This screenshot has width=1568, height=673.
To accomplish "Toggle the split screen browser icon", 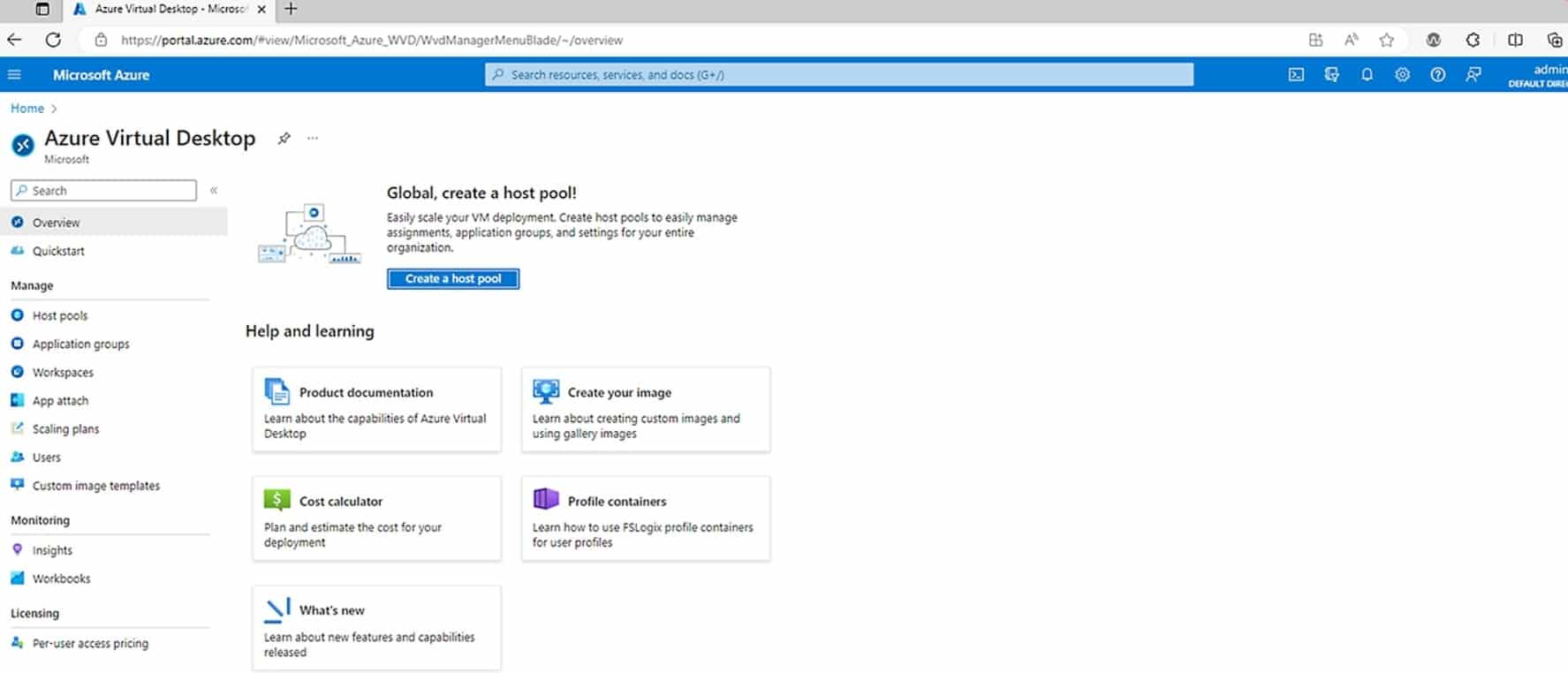I will pos(1515,40).
